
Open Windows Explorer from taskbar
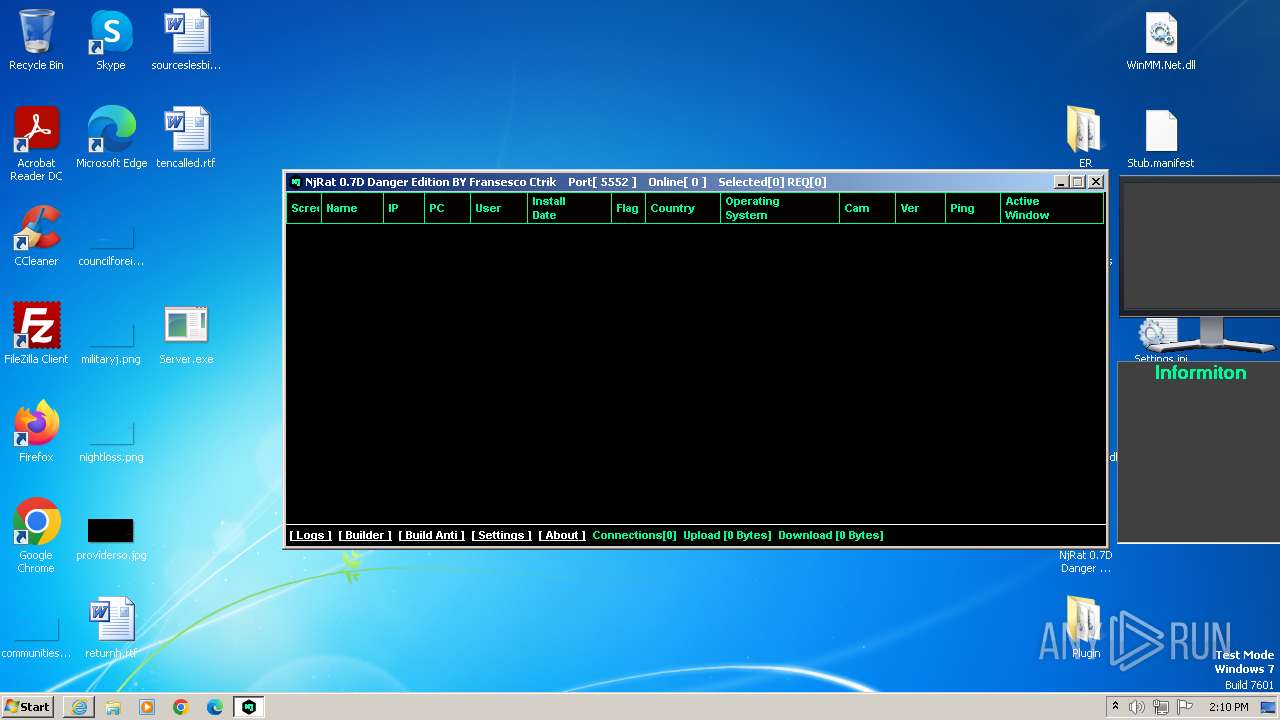coord(113,707)
